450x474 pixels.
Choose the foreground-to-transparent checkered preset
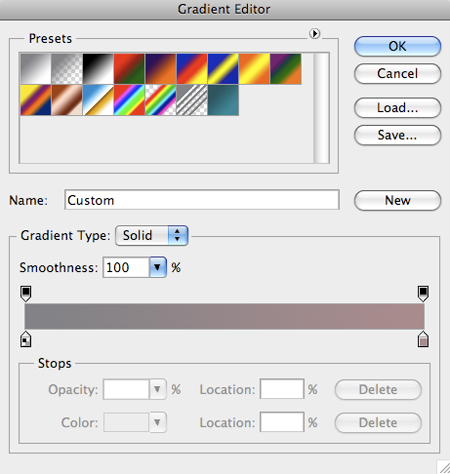click(67, 69)
